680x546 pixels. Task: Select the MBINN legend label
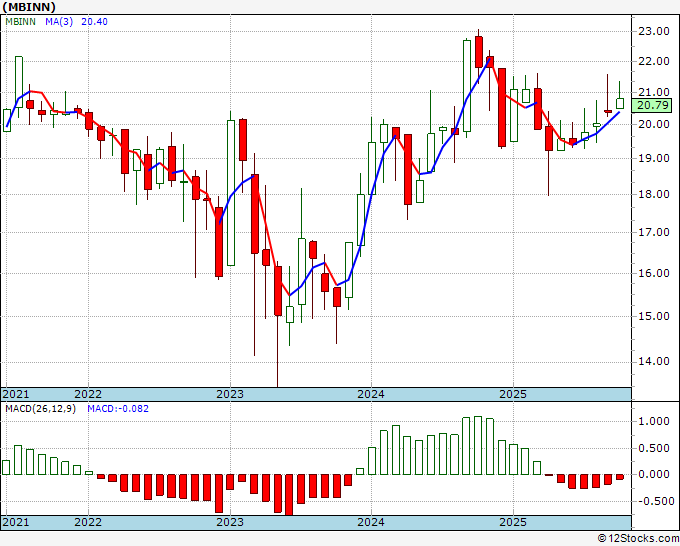20,22
